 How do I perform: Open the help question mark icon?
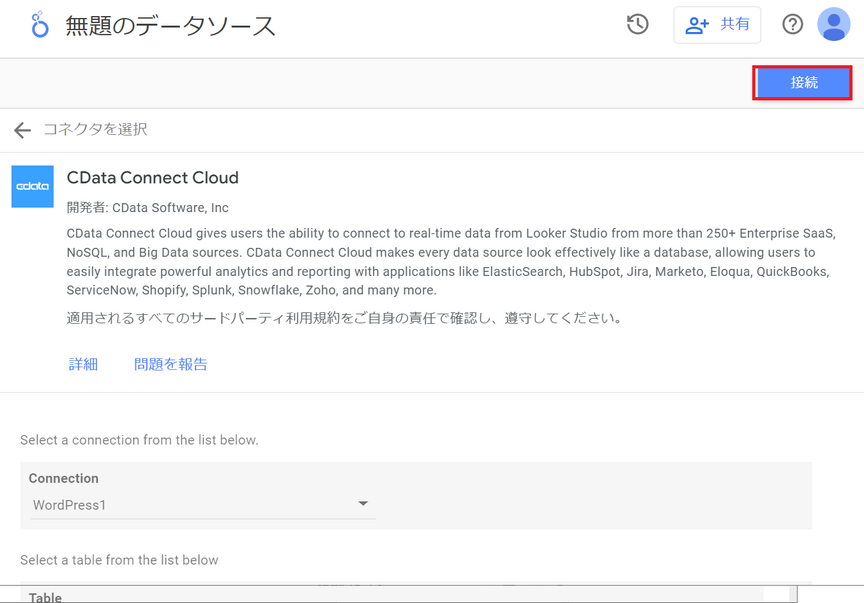coord(792,24)
